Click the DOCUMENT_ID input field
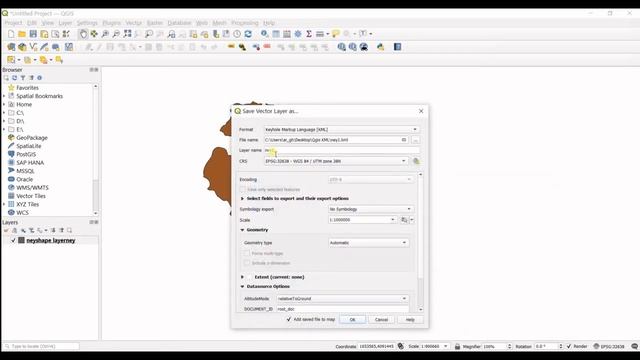 coord(342,309)
